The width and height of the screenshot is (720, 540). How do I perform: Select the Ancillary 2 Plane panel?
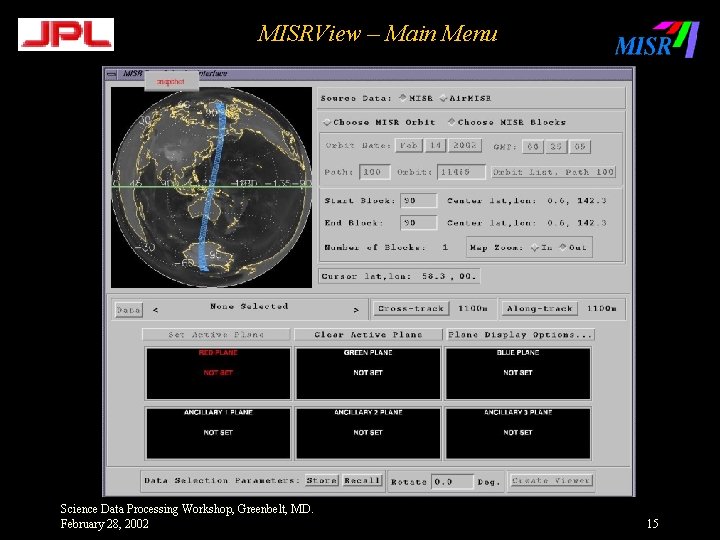click(368, 433)
